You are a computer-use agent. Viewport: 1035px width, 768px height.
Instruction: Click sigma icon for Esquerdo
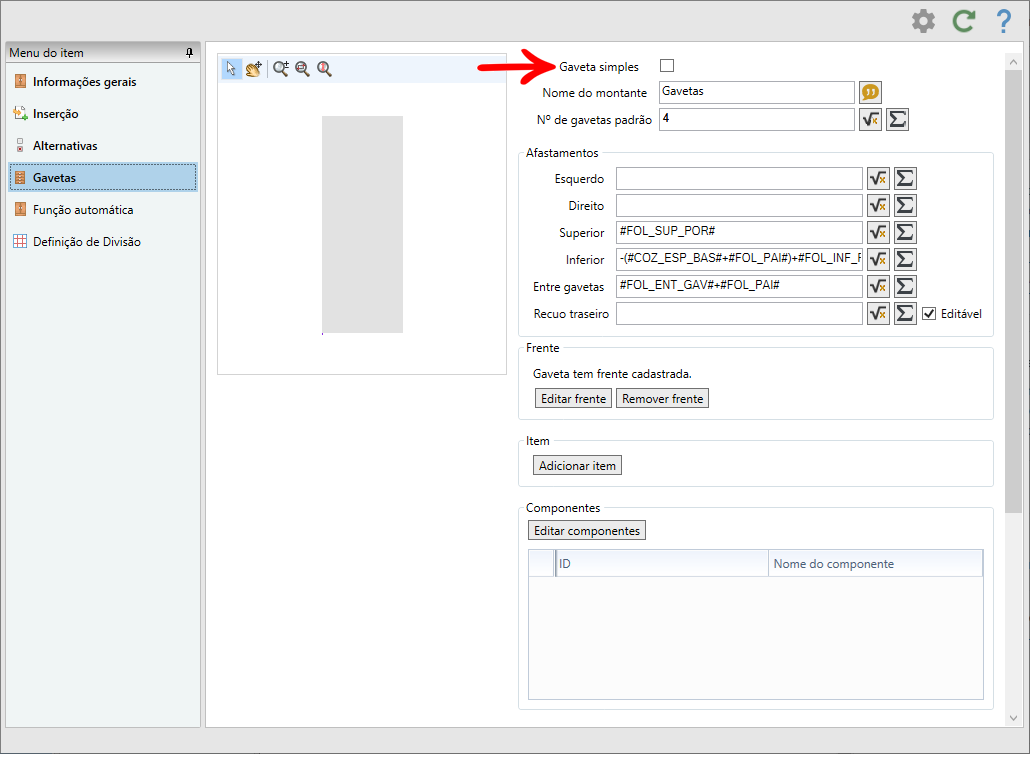[906, 179]
